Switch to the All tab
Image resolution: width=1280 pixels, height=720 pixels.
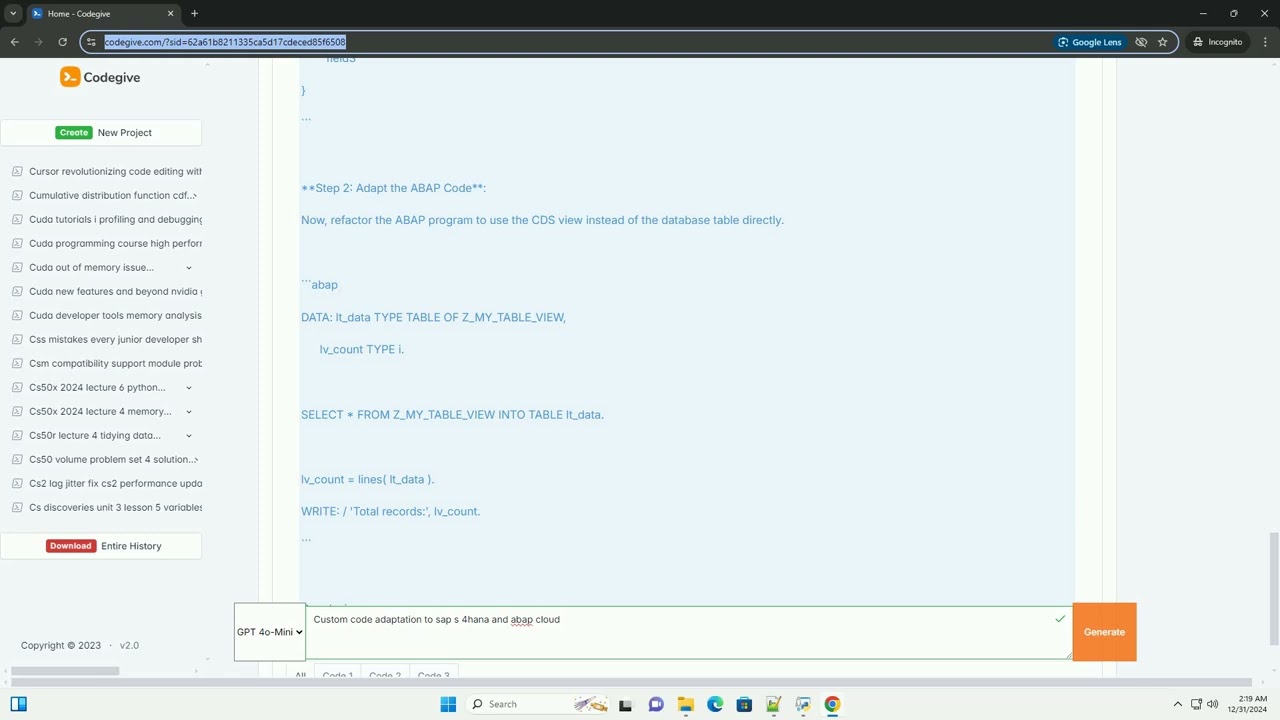click(300, 676)
